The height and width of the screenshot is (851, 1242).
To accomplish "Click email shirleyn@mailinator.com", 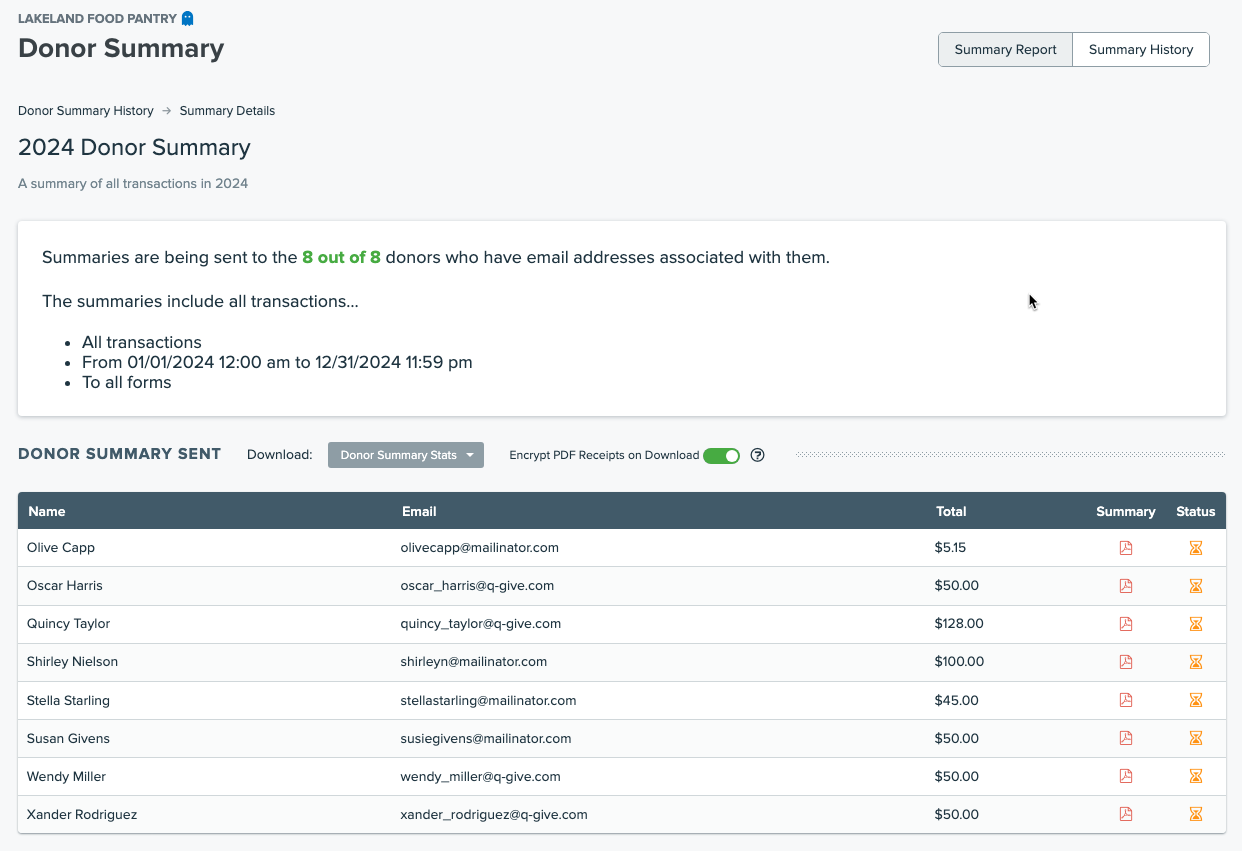I will tap(473, 662).
